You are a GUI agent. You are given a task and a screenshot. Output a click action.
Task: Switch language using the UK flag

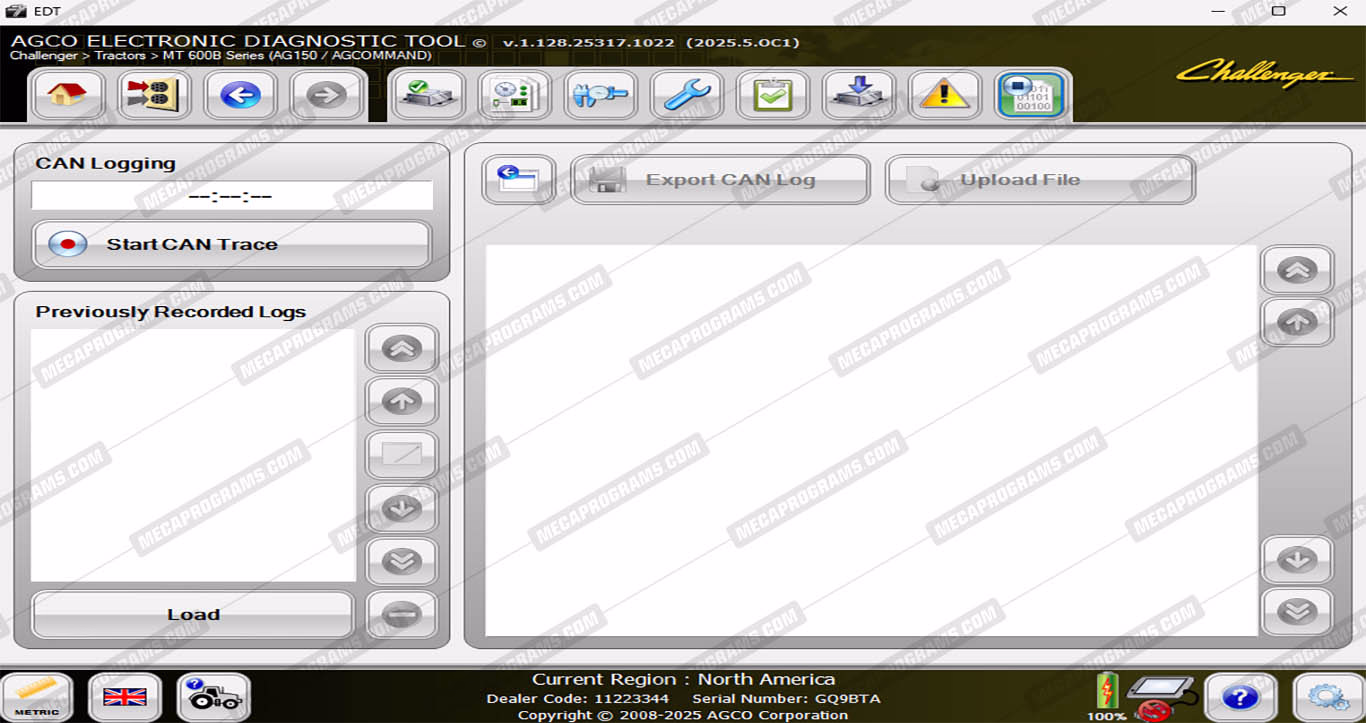coord(125,697)
